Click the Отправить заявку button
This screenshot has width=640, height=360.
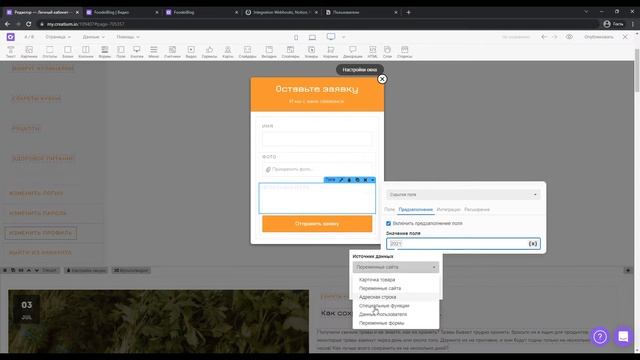click(317, 224)
